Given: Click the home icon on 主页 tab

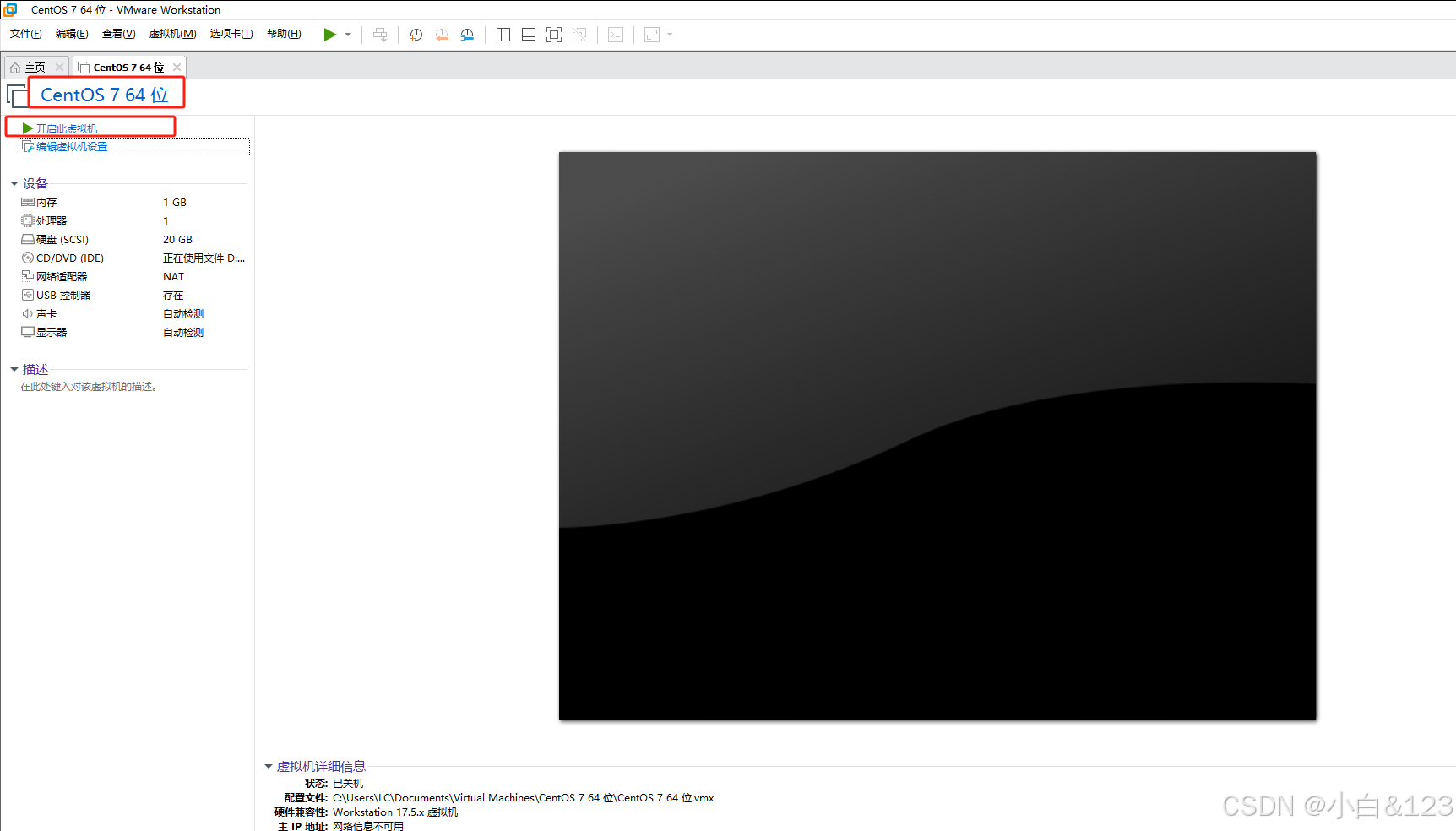Looking at the screenshot, I should tap(15, 68).
